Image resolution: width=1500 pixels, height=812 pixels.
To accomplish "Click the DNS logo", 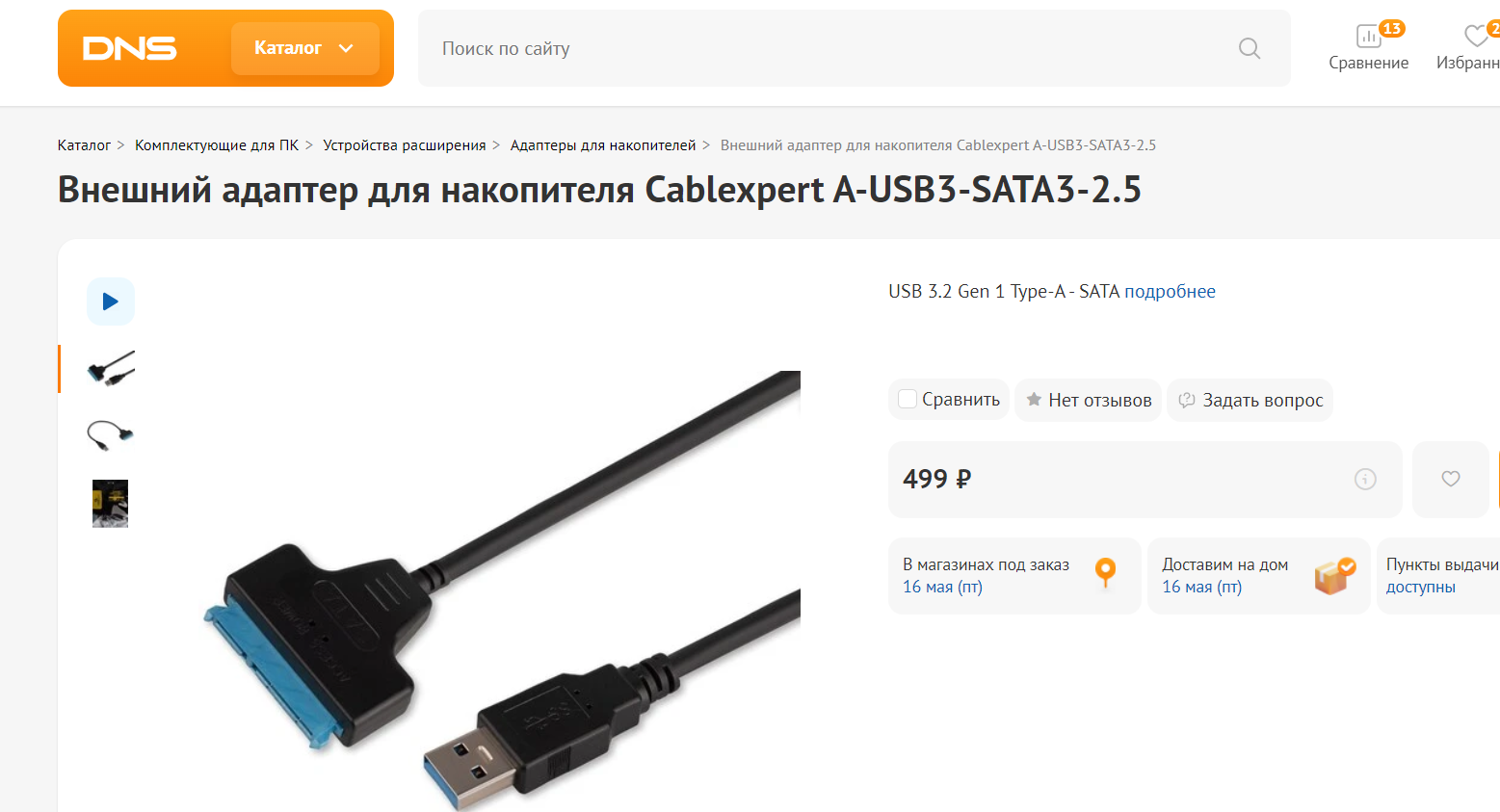I will [130, 48].
